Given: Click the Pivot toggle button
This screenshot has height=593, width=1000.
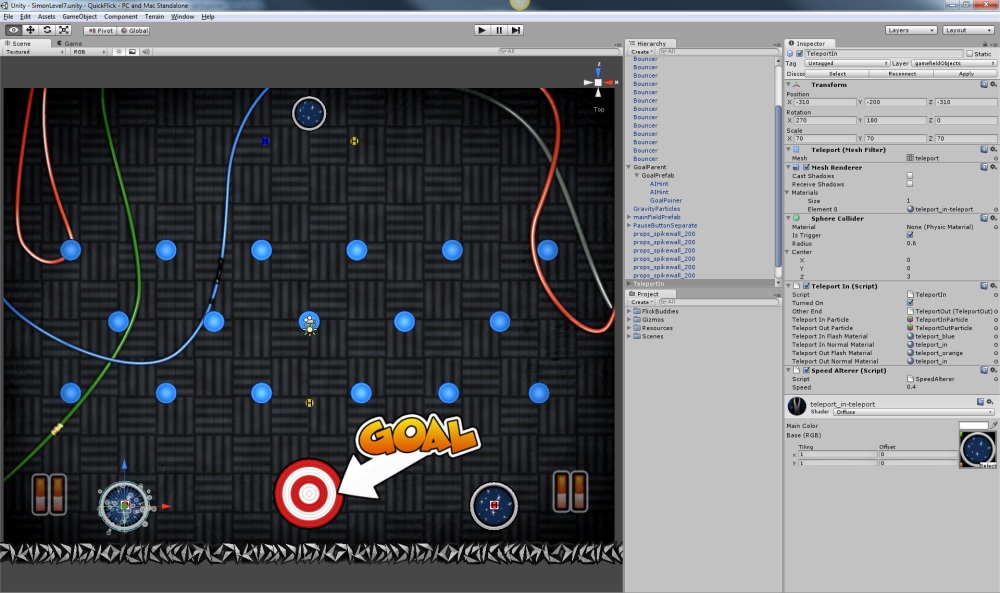Looking at the screenshot, I should [x=100, y=30].
